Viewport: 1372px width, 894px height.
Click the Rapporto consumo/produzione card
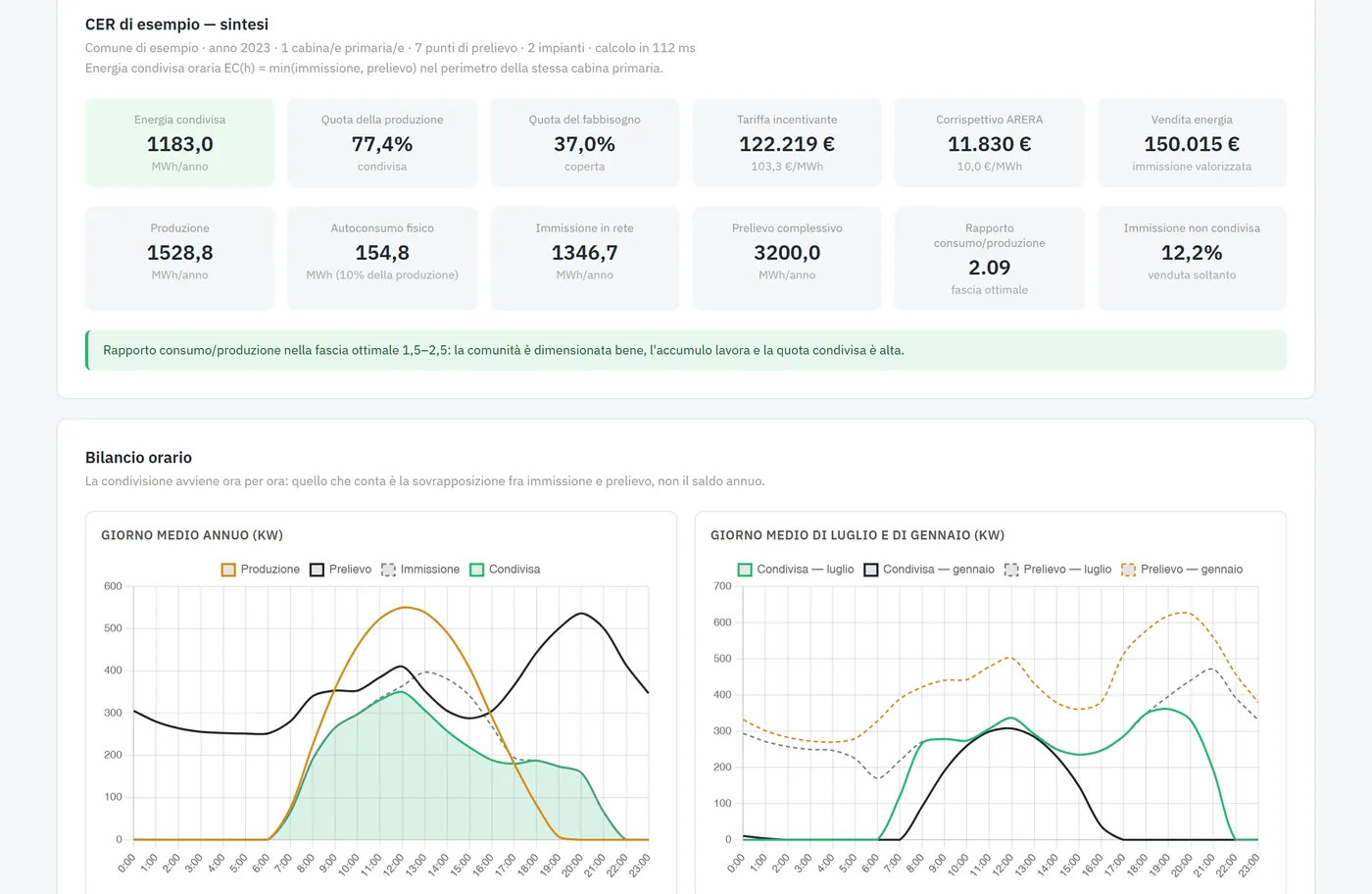990,259
